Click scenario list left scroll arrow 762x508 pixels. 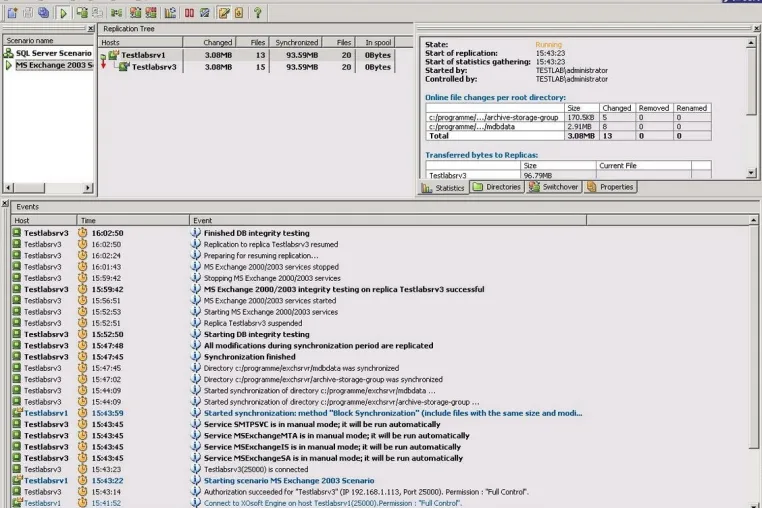click(8, 188)
